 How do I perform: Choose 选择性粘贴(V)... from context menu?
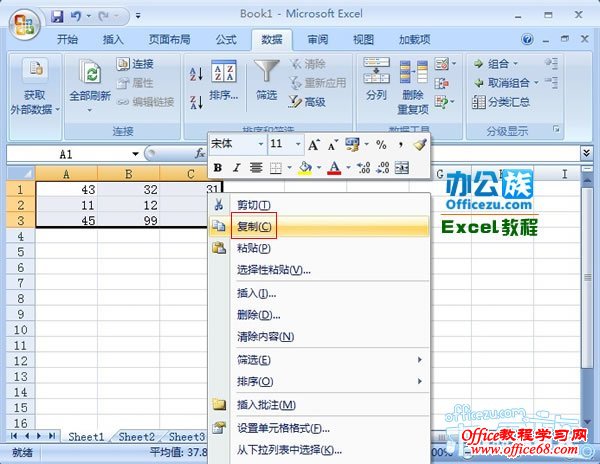319,270
